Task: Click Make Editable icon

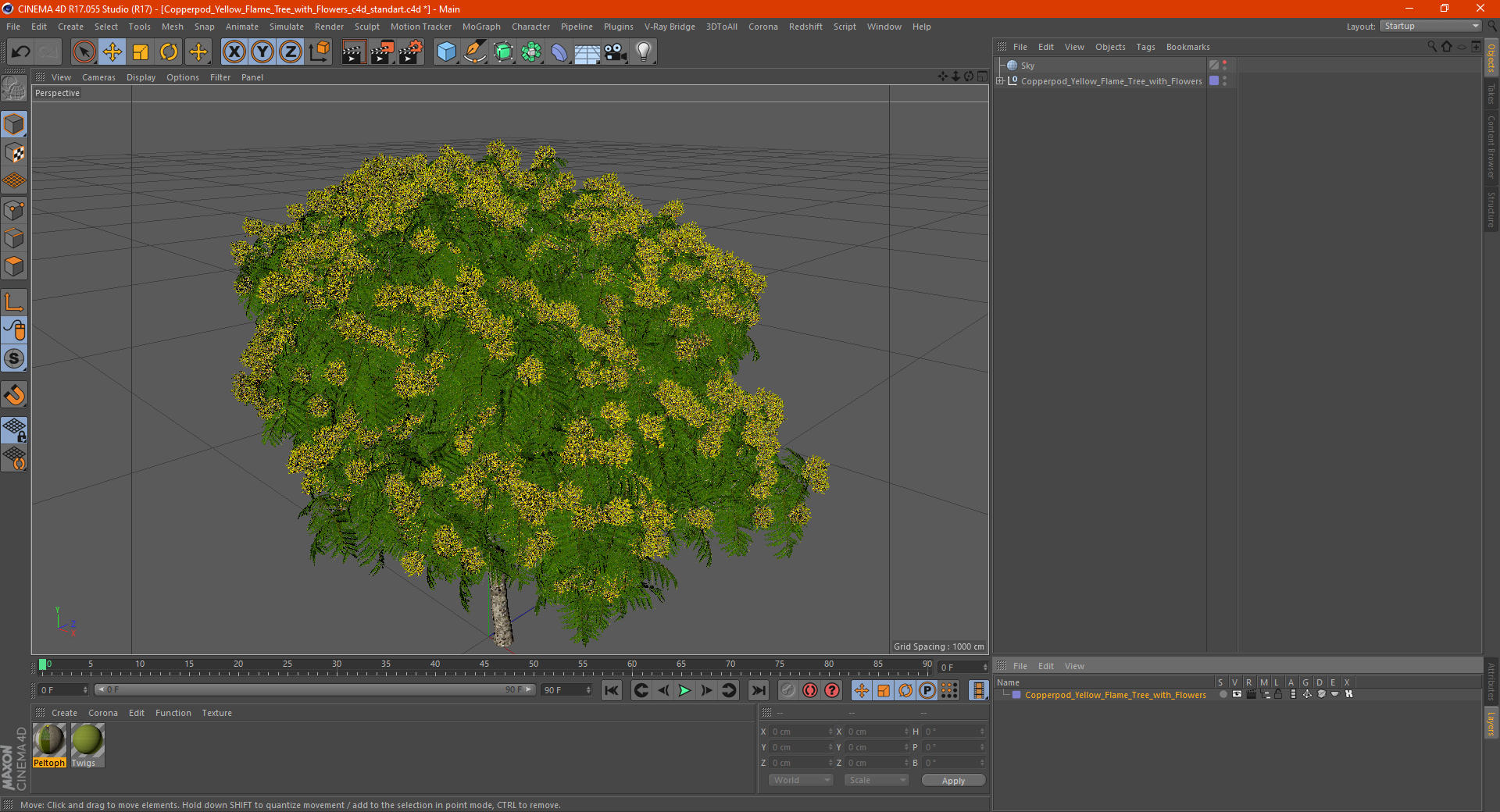Action: pyautogui.click(x=14, y=89)
